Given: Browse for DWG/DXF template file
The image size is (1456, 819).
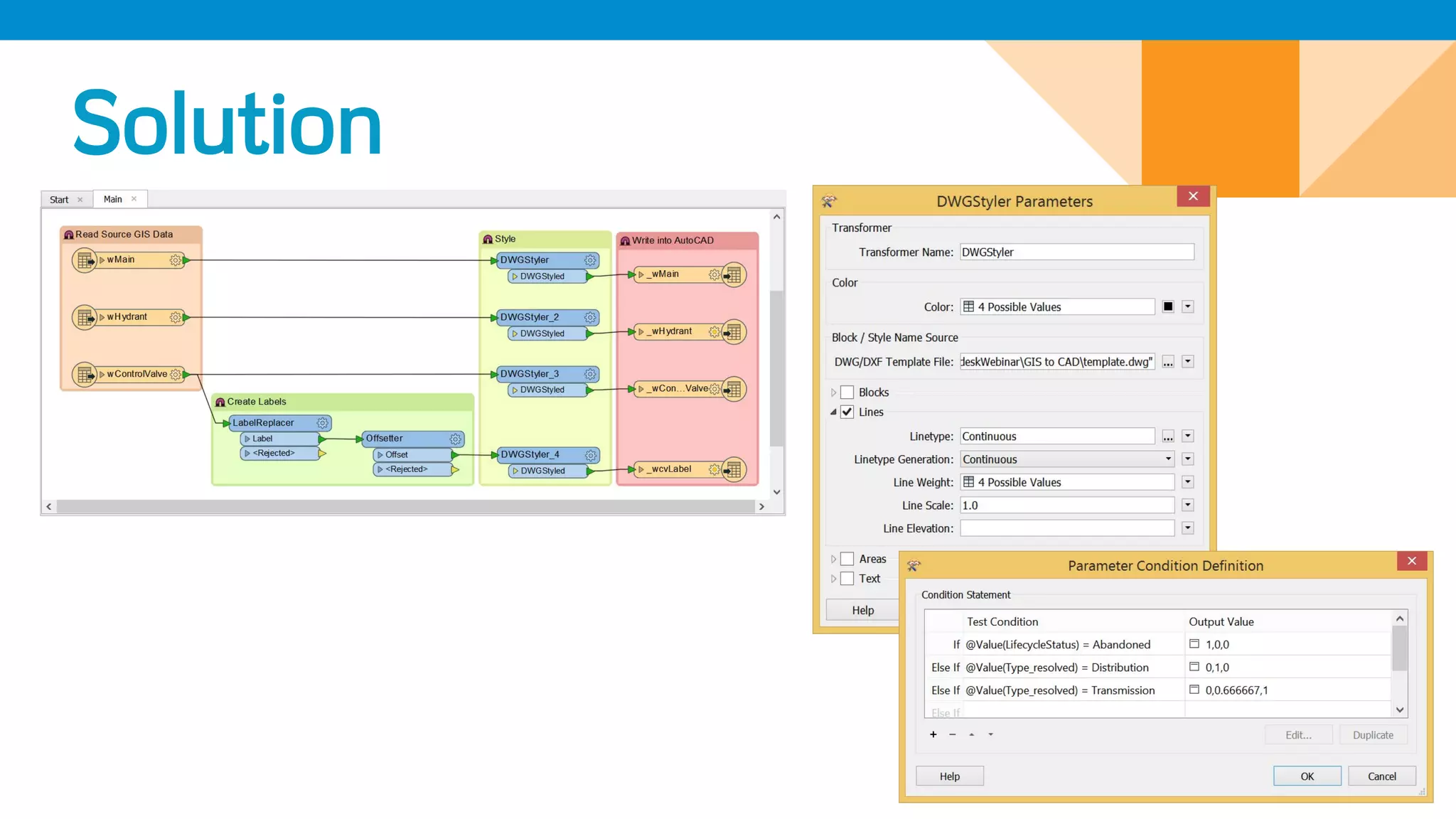Looking at the screenshot, I should point(1168,362).
